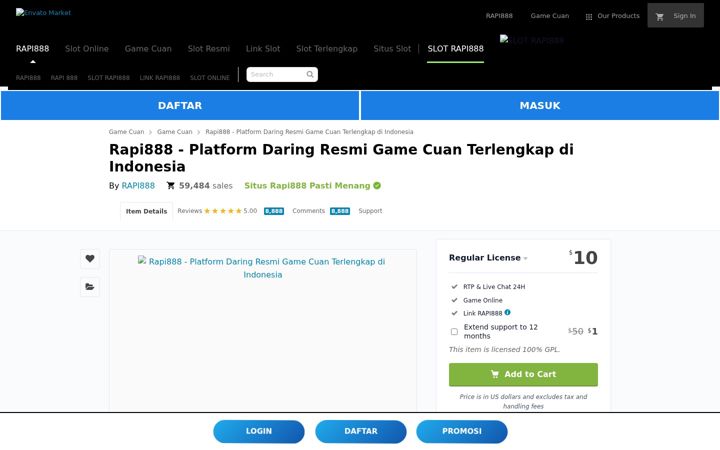Viewport: 720px width, 450px height.
Task: Click the search magnifier icon
Action: [310, 74]
